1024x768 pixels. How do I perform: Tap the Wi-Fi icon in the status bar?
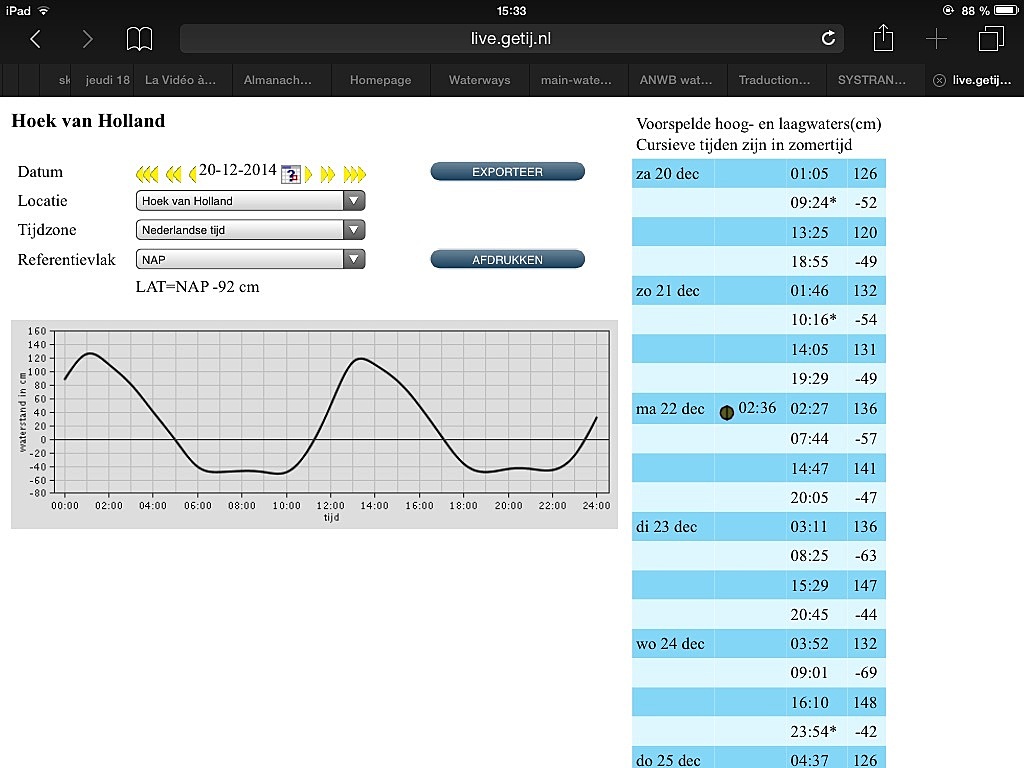(x=44, y=10)
